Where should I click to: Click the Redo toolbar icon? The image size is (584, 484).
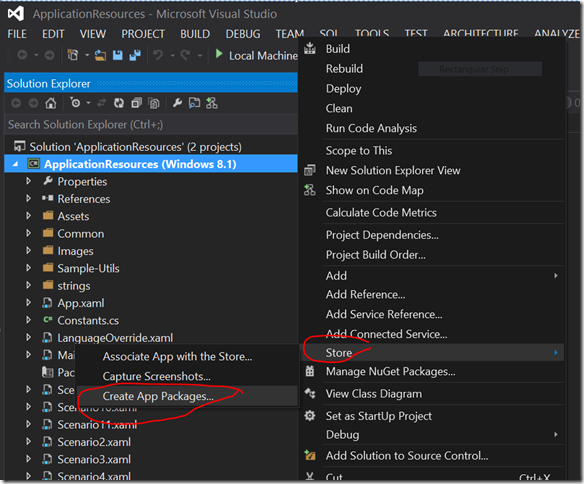tap(185, 55)
